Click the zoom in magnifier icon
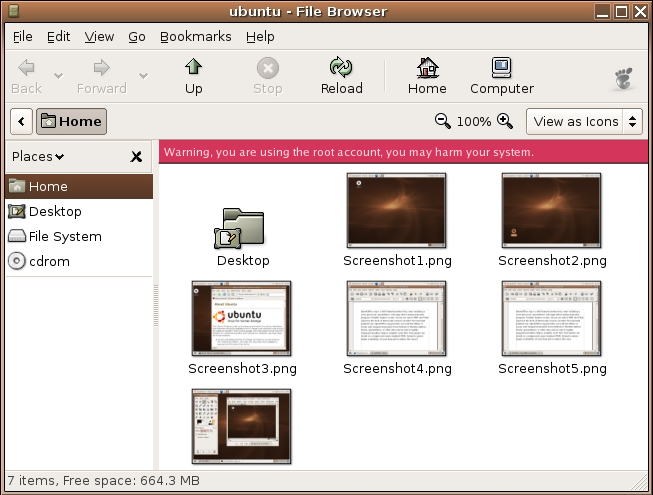 coord(505,121)
